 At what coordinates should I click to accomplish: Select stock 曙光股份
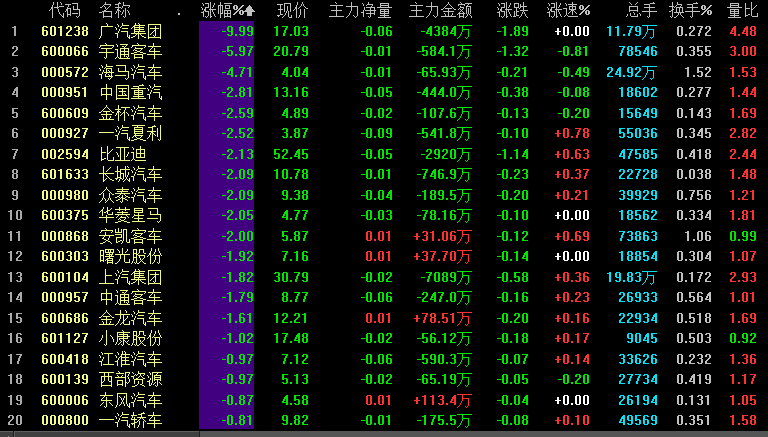(130, 256)
